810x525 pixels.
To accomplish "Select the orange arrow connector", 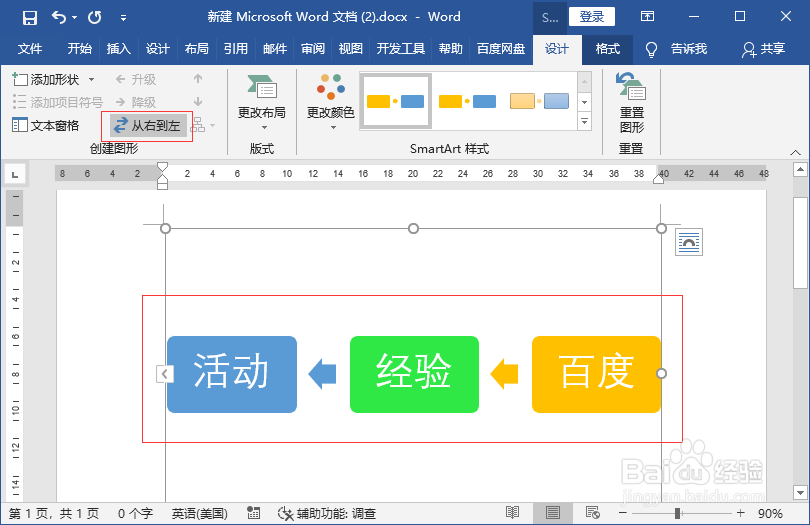I will (x=504, y=374).
